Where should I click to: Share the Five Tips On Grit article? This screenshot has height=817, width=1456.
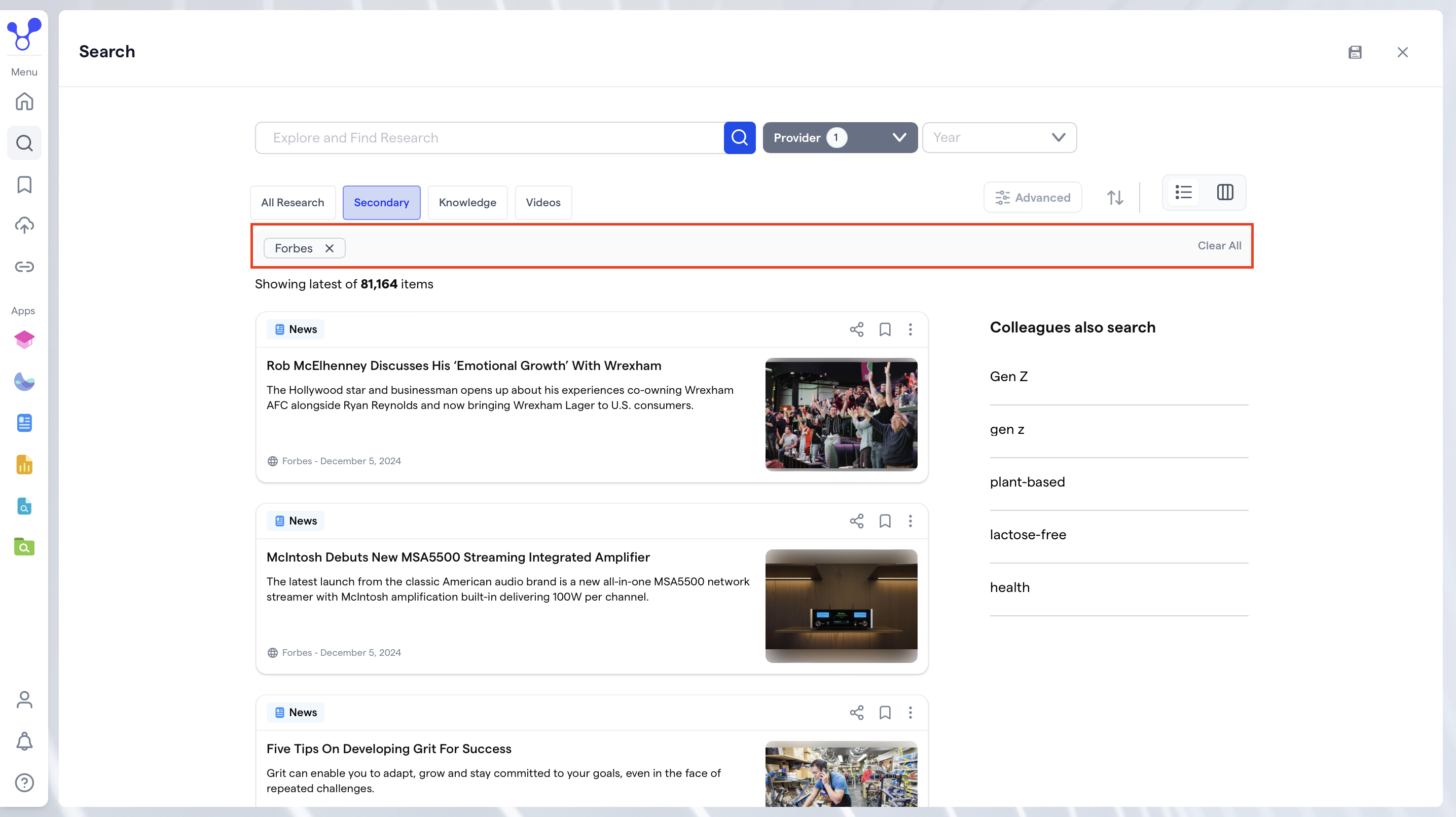[x=856, y=713]
